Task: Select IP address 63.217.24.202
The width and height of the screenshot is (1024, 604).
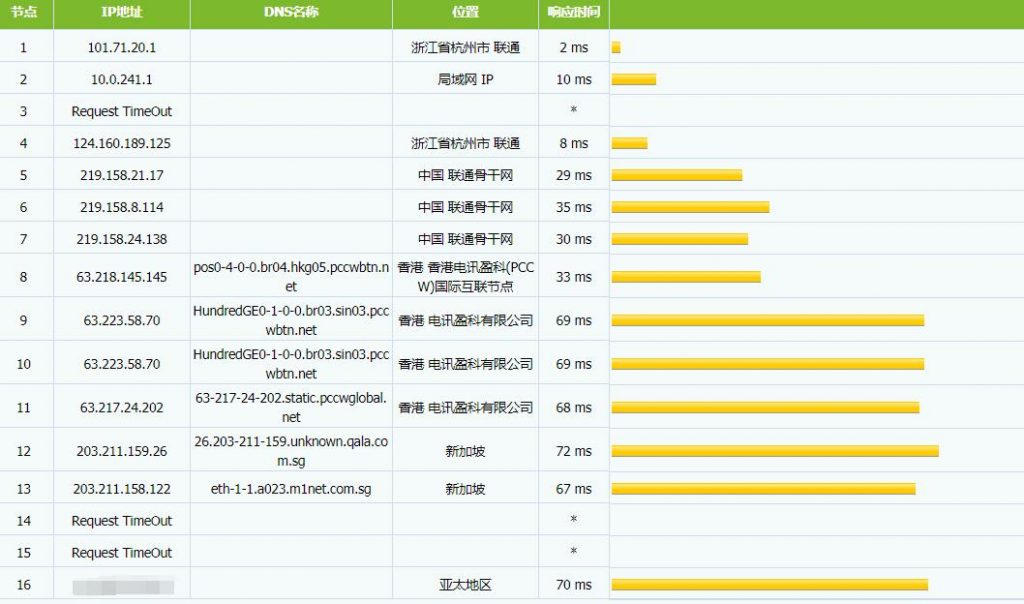Action: (x=121, y=408)
